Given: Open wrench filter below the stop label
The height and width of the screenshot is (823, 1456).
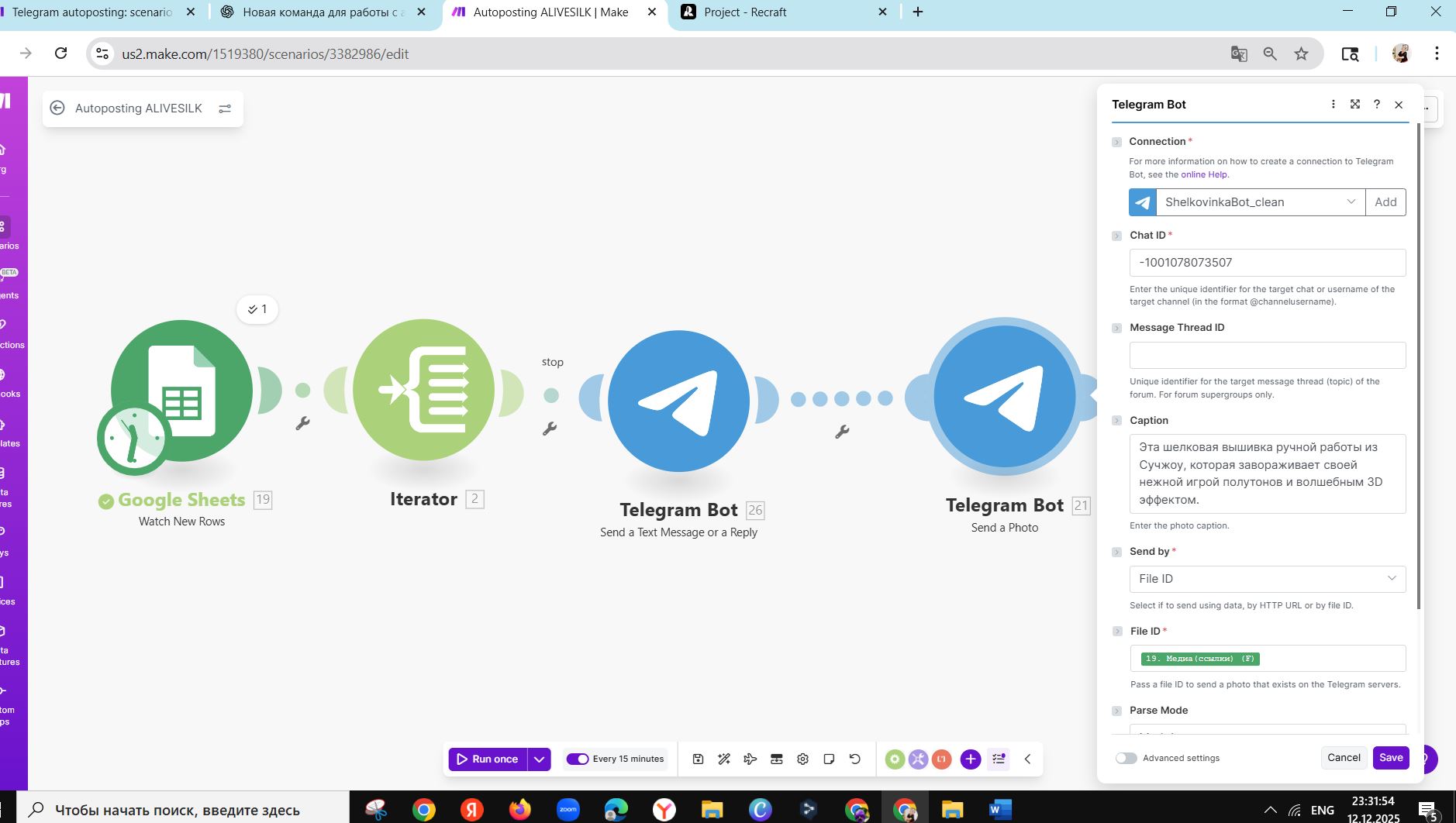Looking at the screenshot, I should click(550, 429).
